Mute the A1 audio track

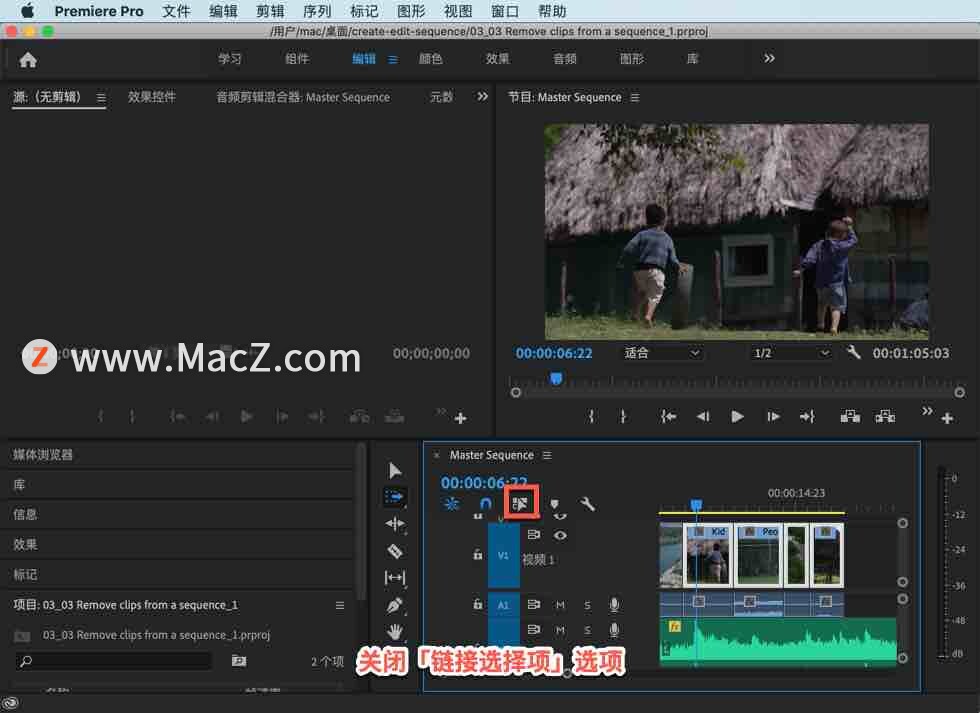560,605
